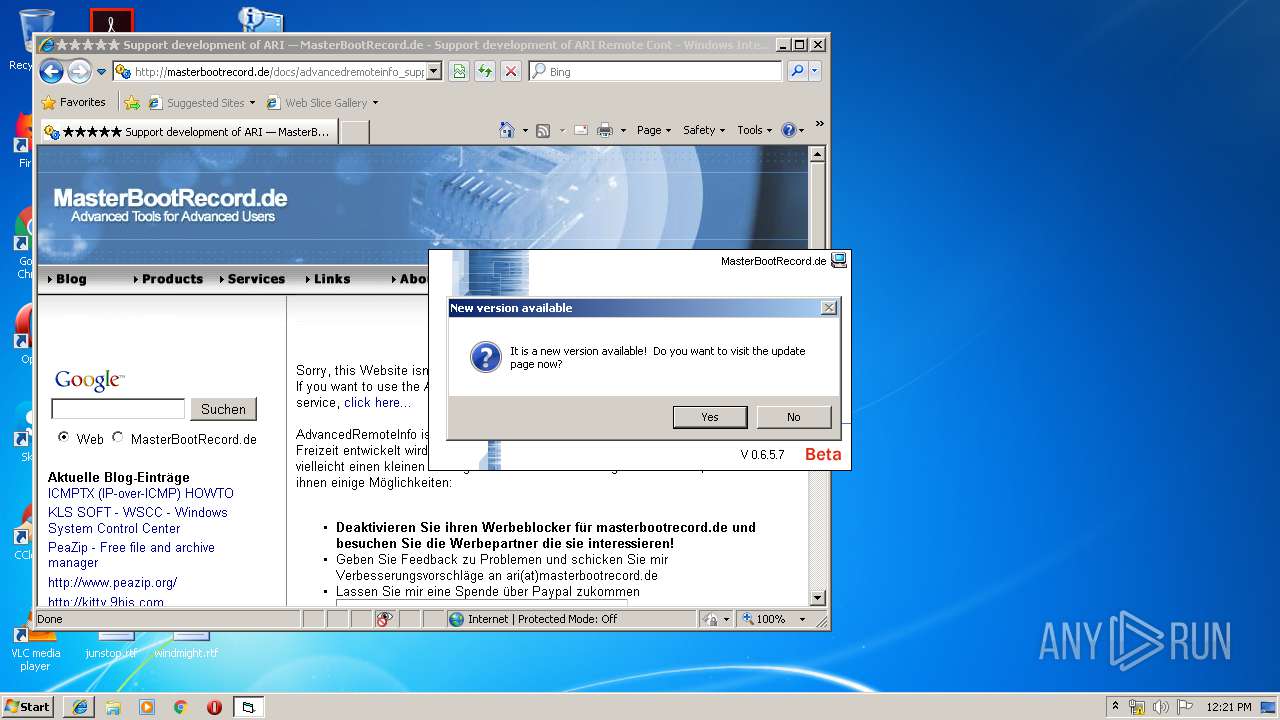Open the Favorites star button
This screenshot has height=720, width=1280.
pyautogui.click(x=73, y=102)
